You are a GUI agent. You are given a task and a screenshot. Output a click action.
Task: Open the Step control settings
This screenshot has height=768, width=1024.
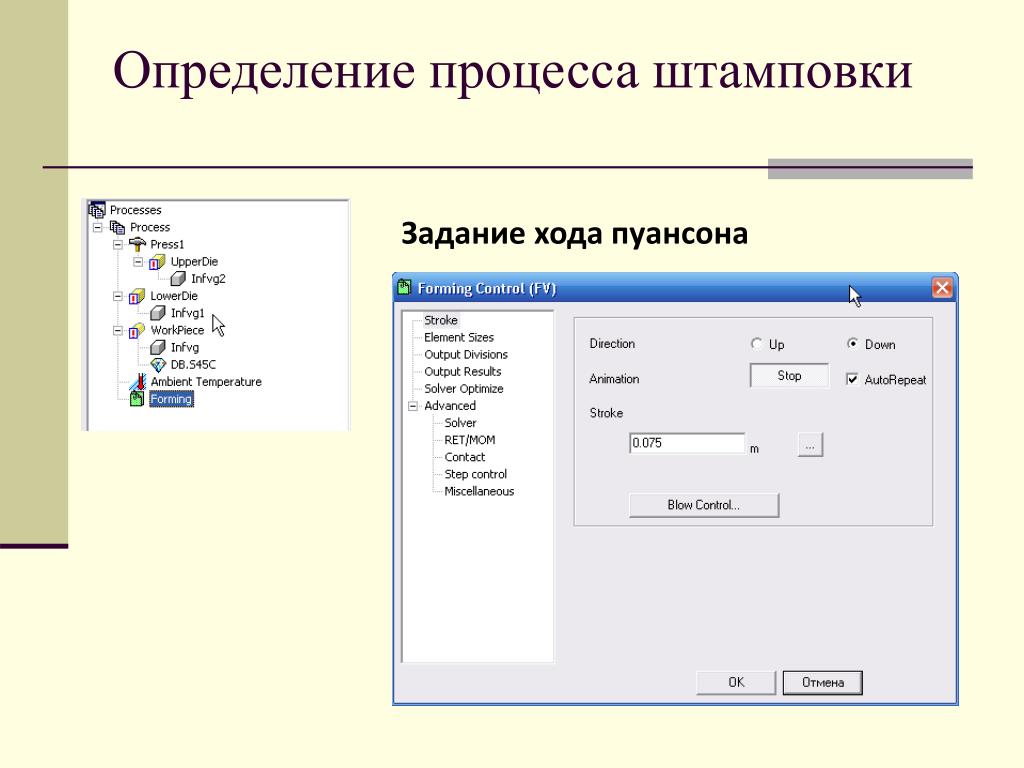pyautogui.click(x=475, y=474)
